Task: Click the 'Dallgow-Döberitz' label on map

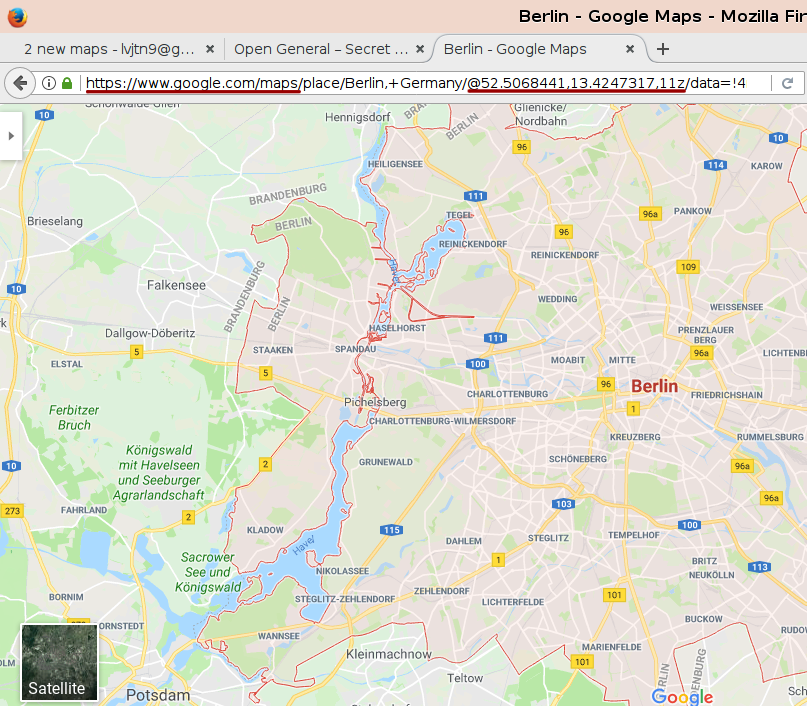Action: (x=150, y=333)
